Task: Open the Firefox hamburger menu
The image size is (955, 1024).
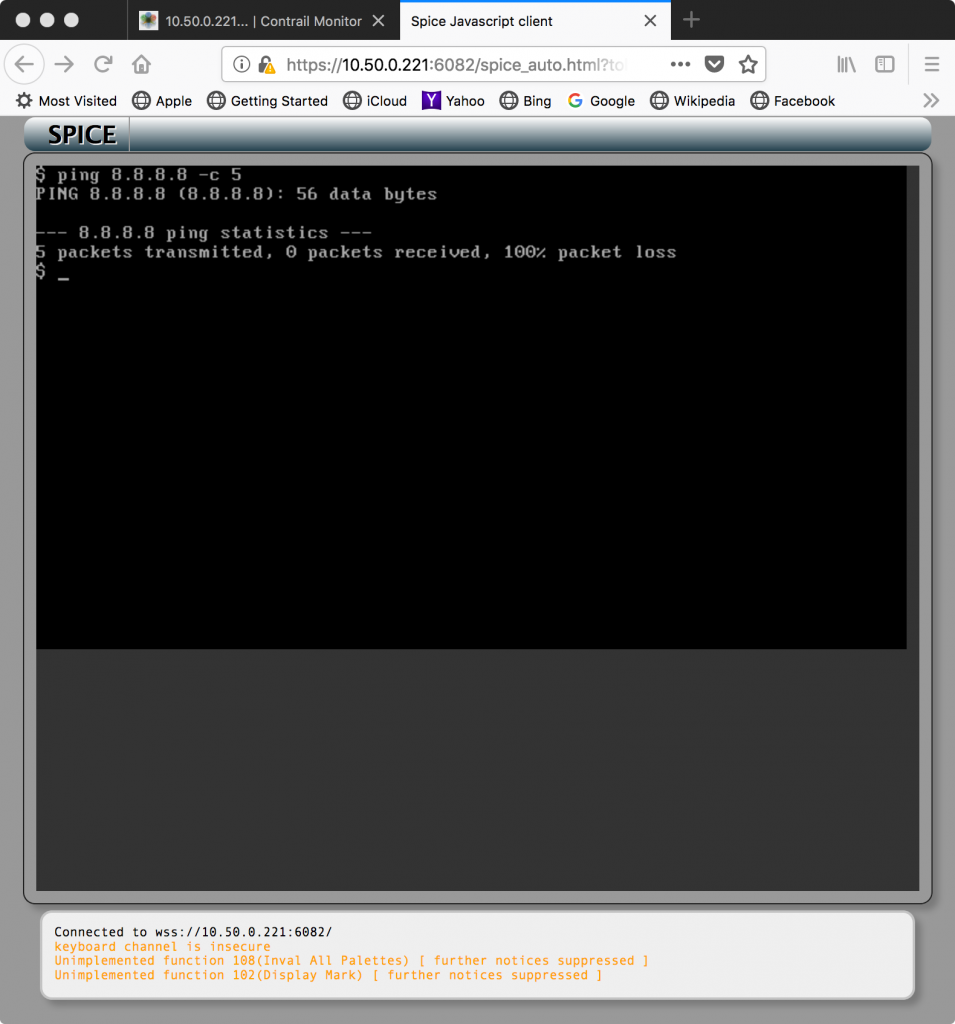Action: [x=931, y=64]
